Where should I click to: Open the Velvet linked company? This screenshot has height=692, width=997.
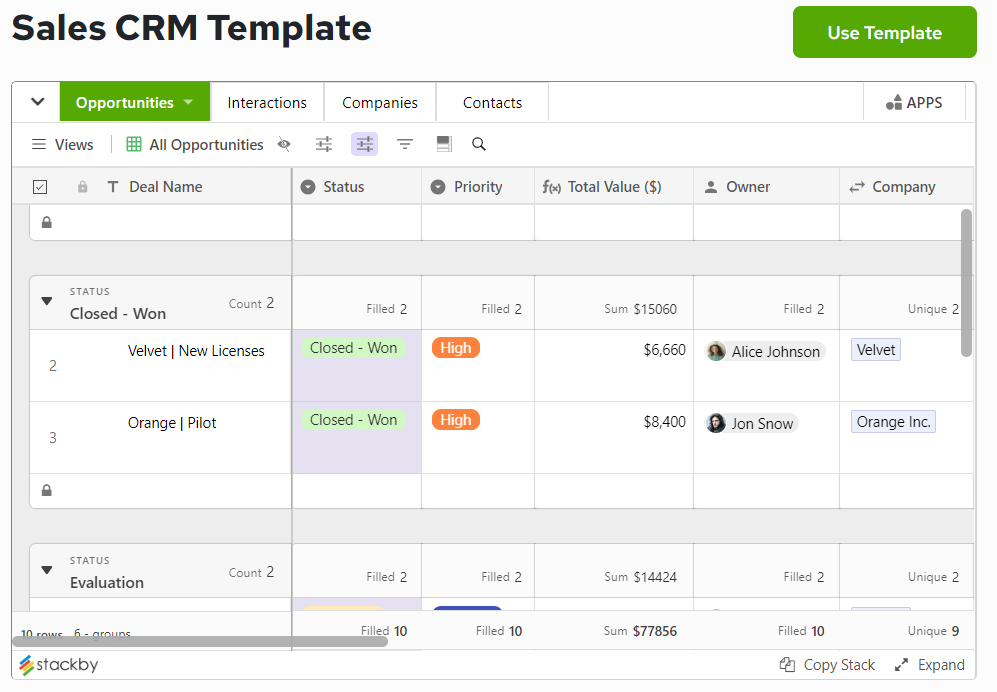coord(876,350)
